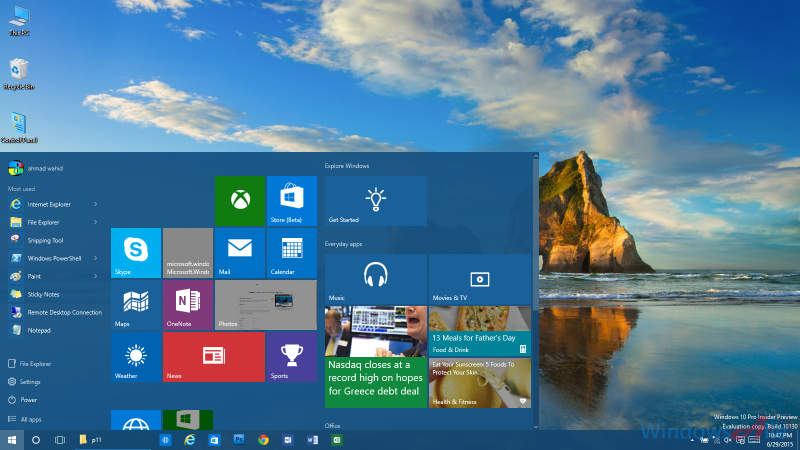Open the Movies & TV tile
This screenshot has width=800, height=450.
(479, 278)
